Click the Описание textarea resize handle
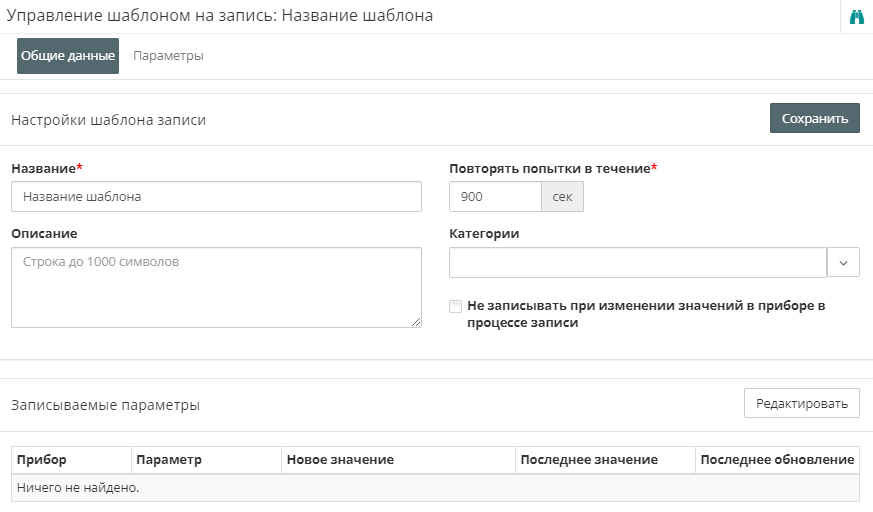The width and height of the screenshot is (873, 512). pos(417,323)
